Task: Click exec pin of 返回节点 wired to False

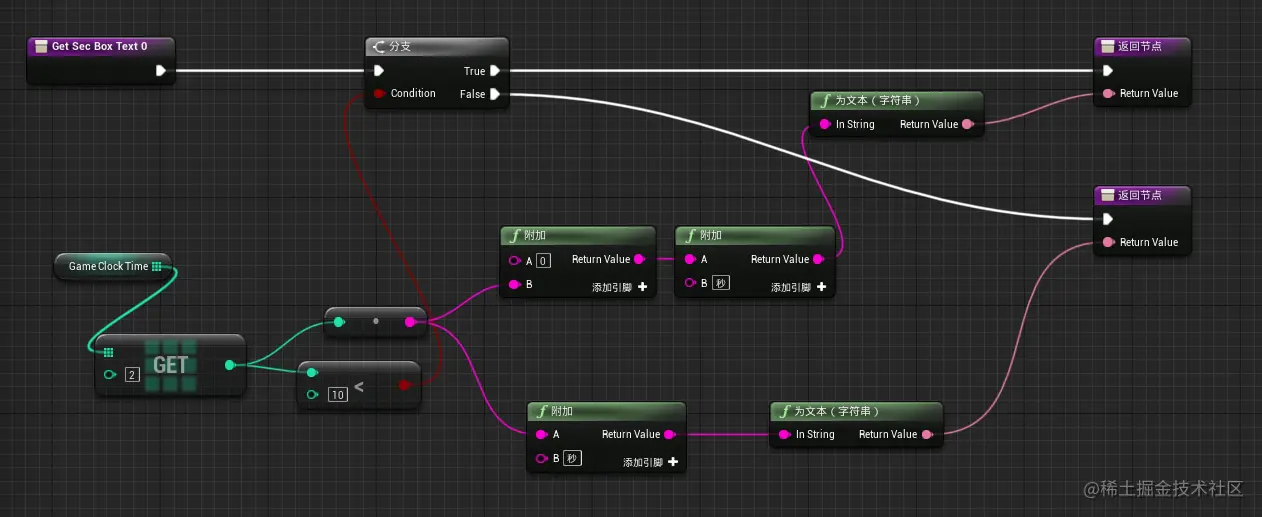Action: coord(1107,219)
